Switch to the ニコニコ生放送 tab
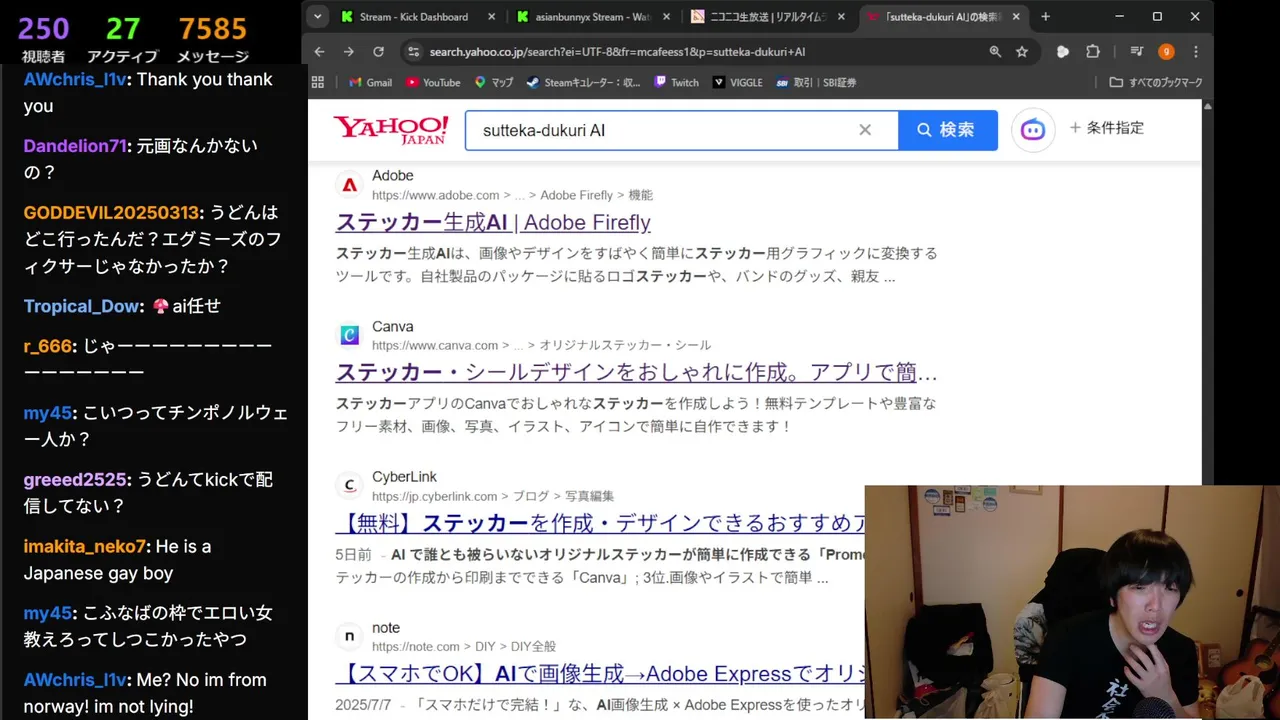The width and height of the screenshot is (1280, 720). click(x=770, y=17)
